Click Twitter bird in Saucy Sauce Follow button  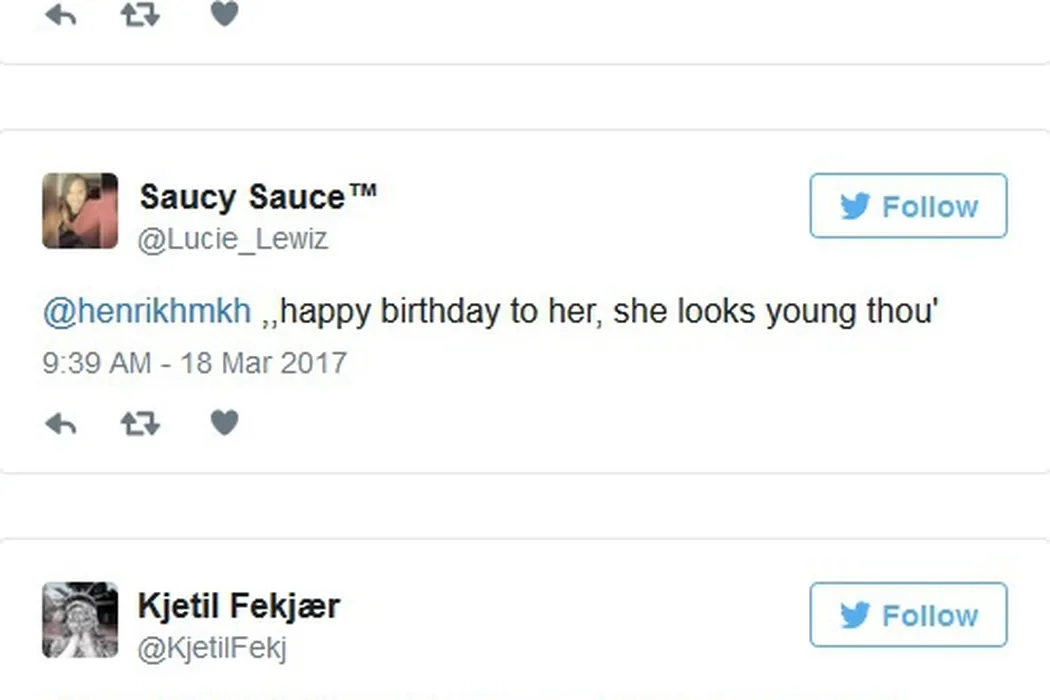[x=855, y=207]
